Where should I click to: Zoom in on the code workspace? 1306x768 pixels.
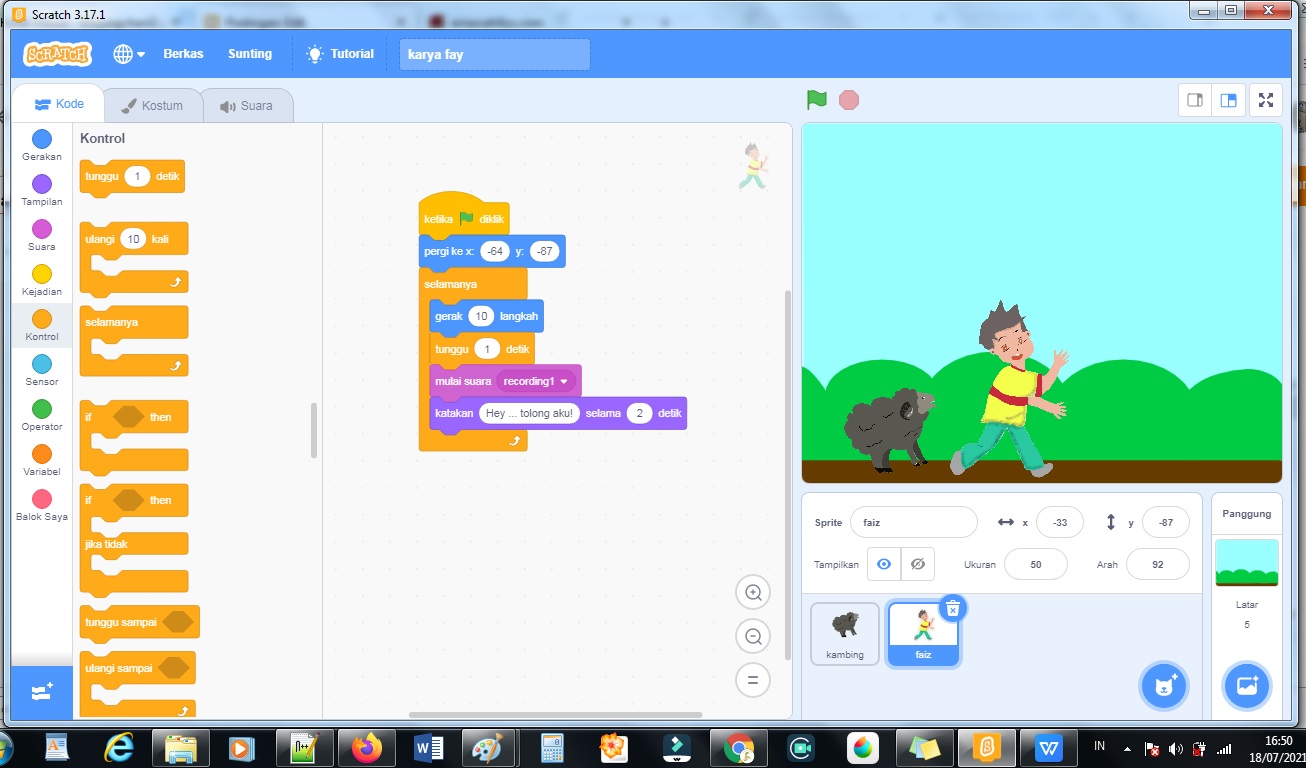click(753, 592)
